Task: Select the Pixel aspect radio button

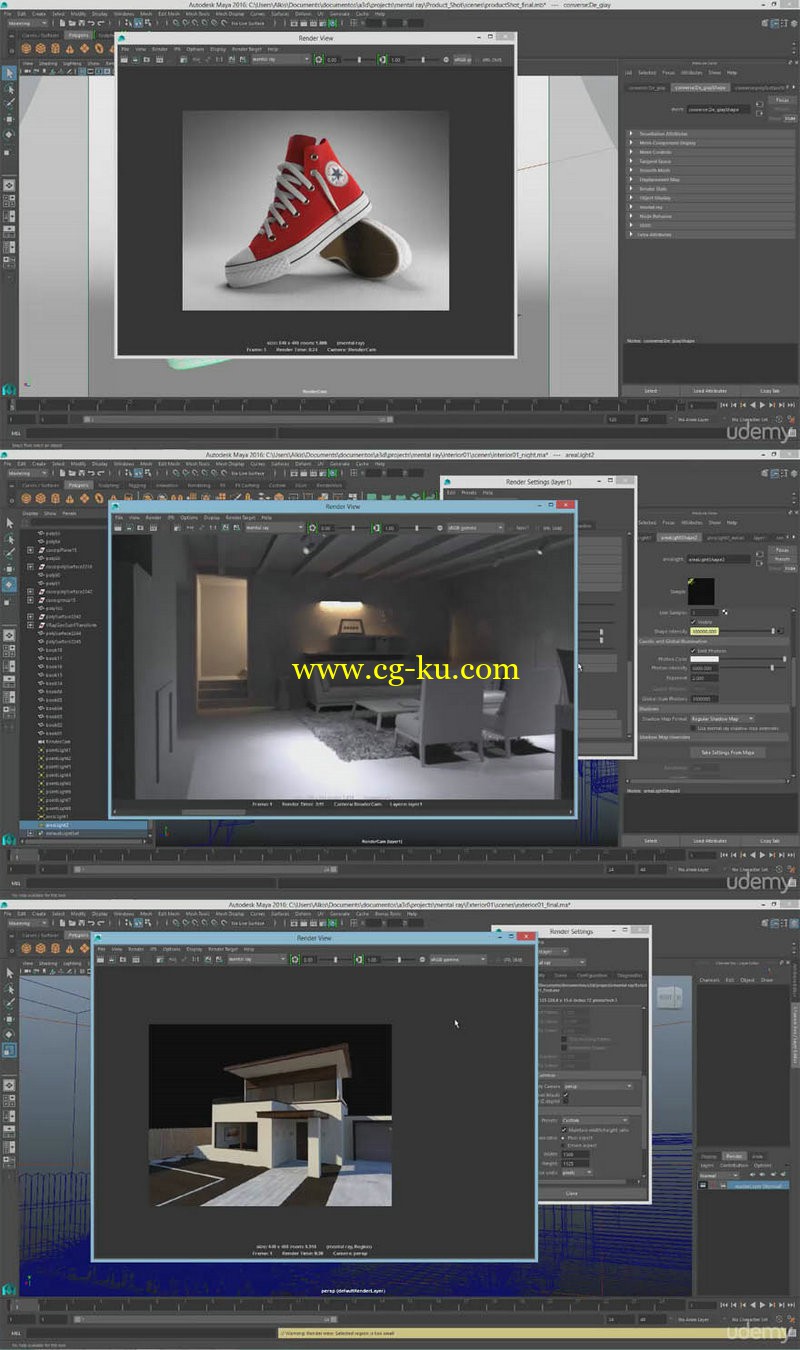Action: point(565,1137)
